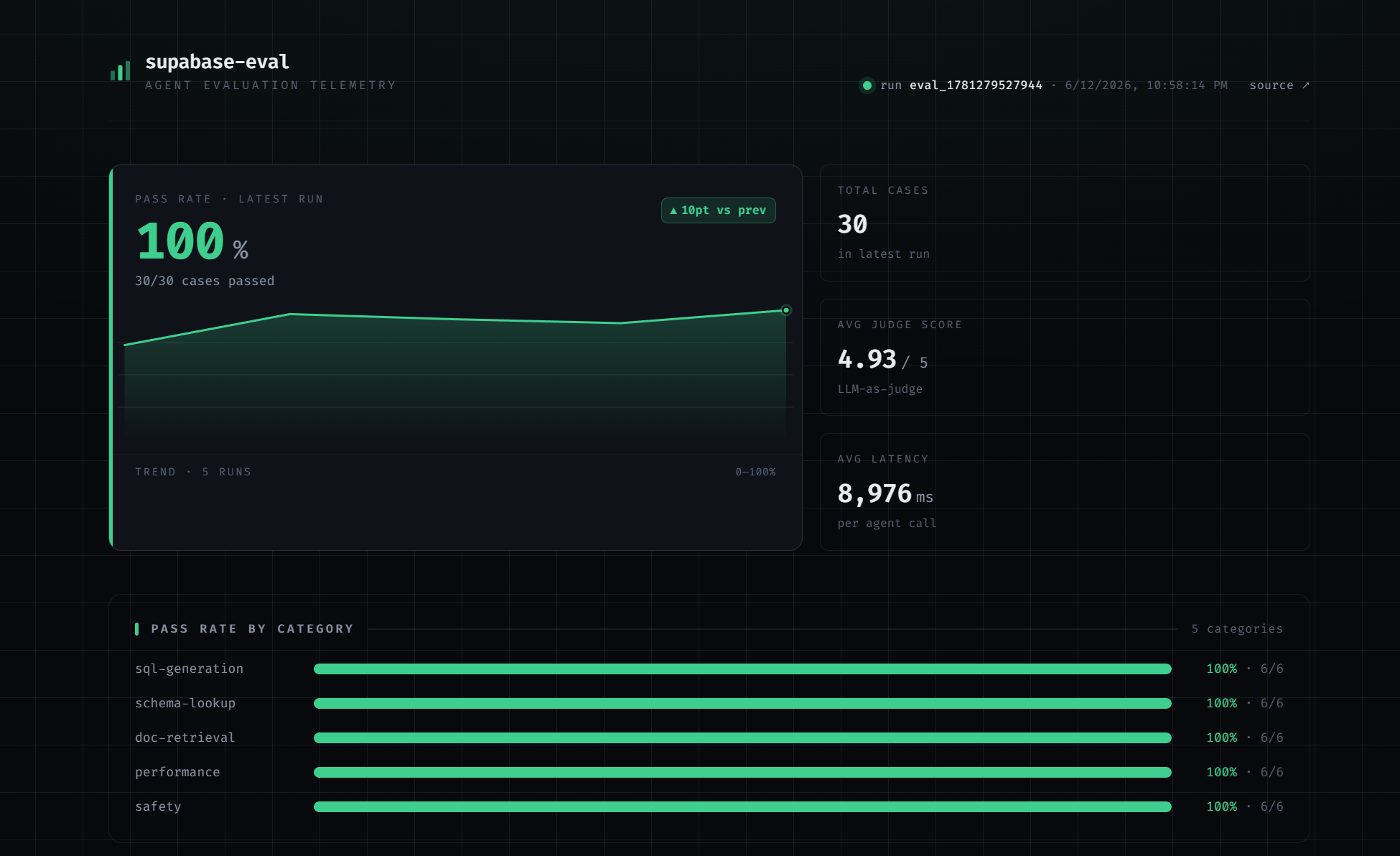Open the source link arrow
This screenshot has height=856, width=1400.
click(x=1306, y=85)
